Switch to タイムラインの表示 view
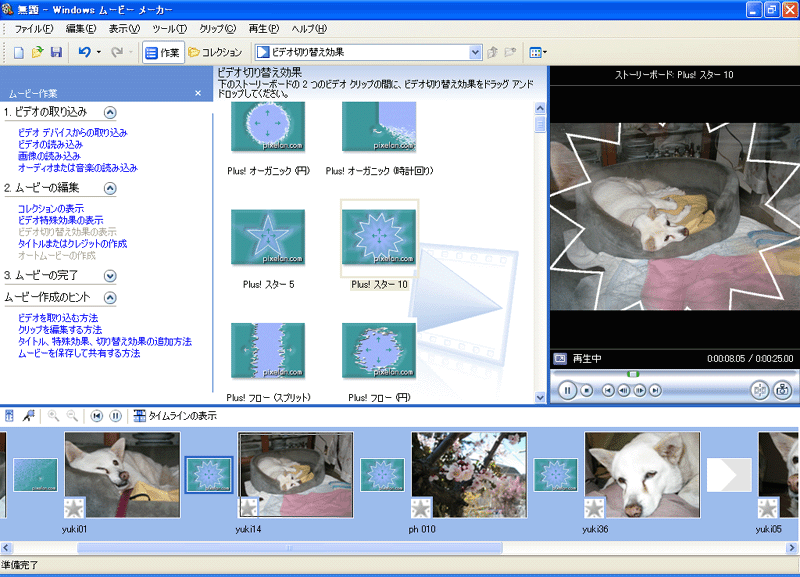This screenshot has height=577, width=800. (x=175, y=416)
